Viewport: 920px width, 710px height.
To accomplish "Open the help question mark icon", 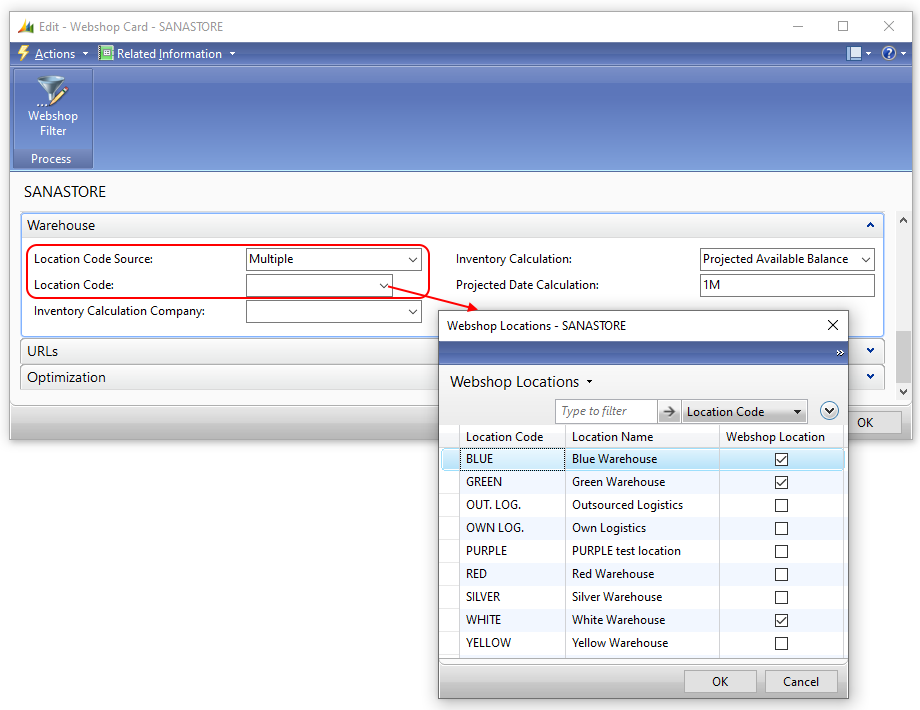I will tap(888, 54).
